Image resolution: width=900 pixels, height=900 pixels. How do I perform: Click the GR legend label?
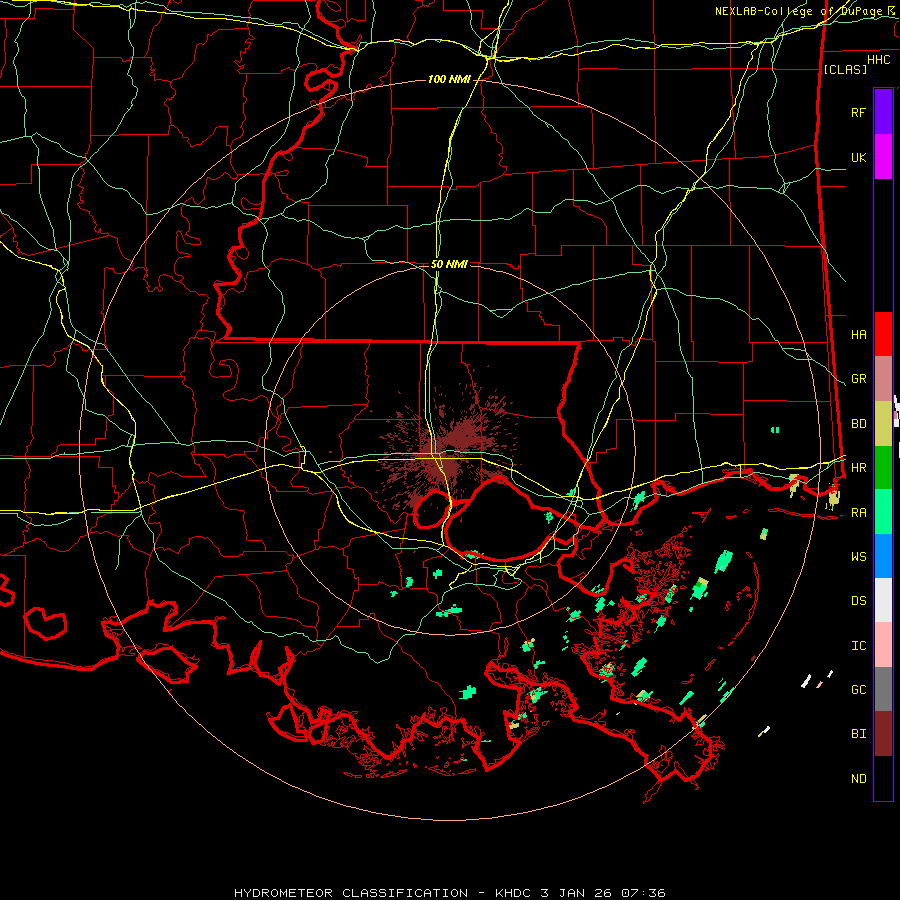(x=858, y=379)
